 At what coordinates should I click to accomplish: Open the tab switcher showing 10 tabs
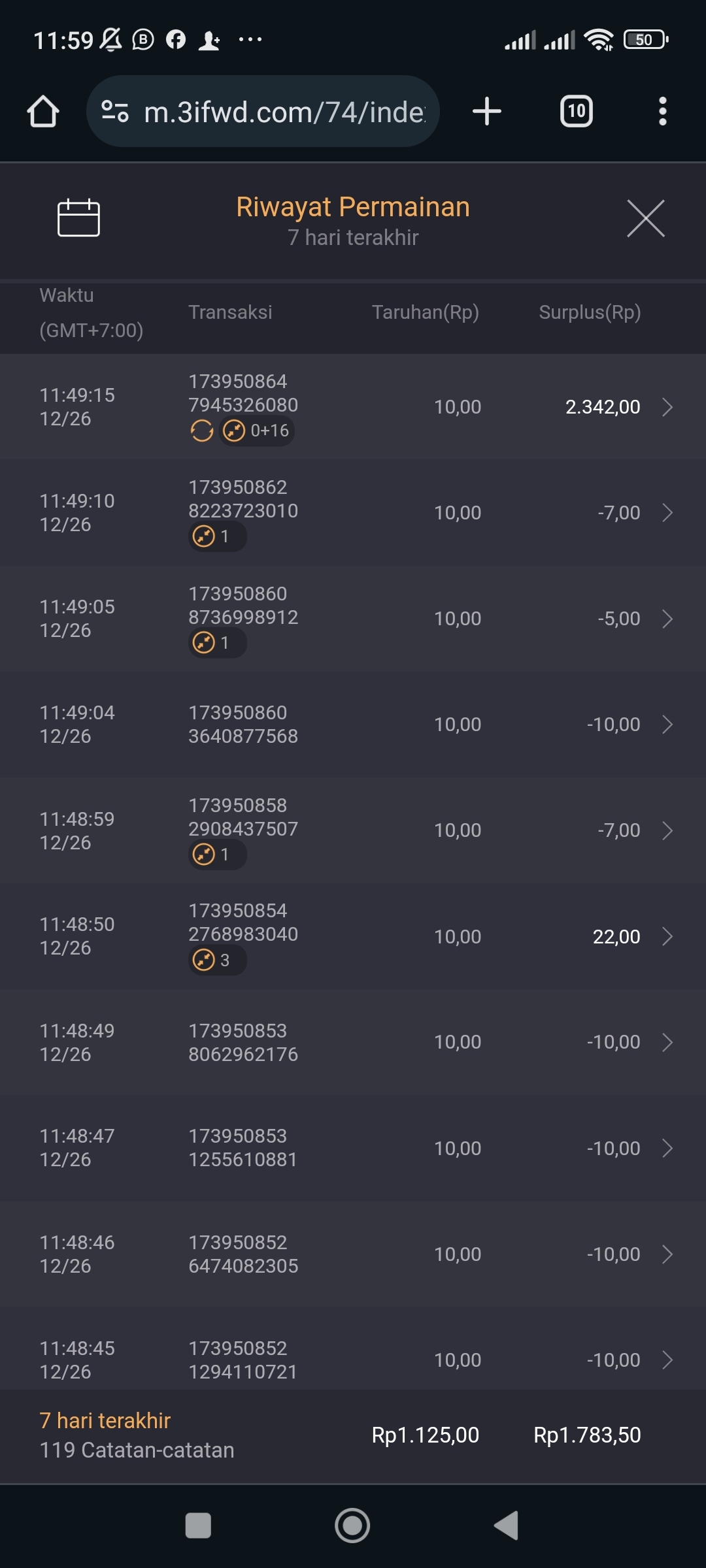[x=576, y=111]
